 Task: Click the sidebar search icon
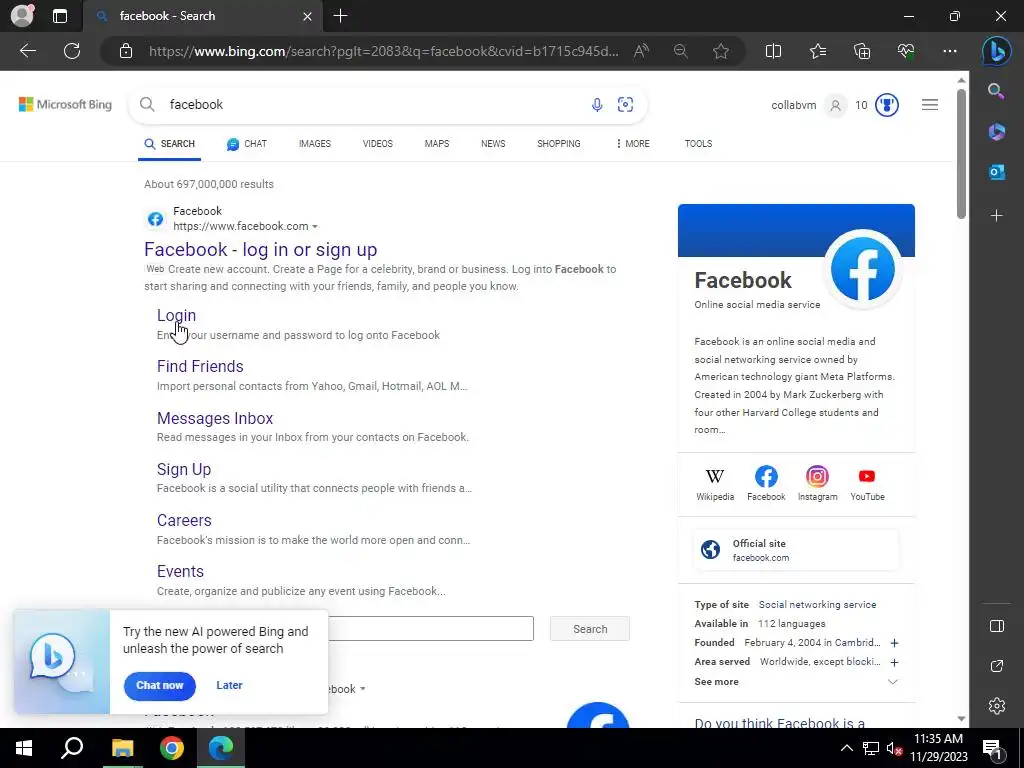pos(996,91)
